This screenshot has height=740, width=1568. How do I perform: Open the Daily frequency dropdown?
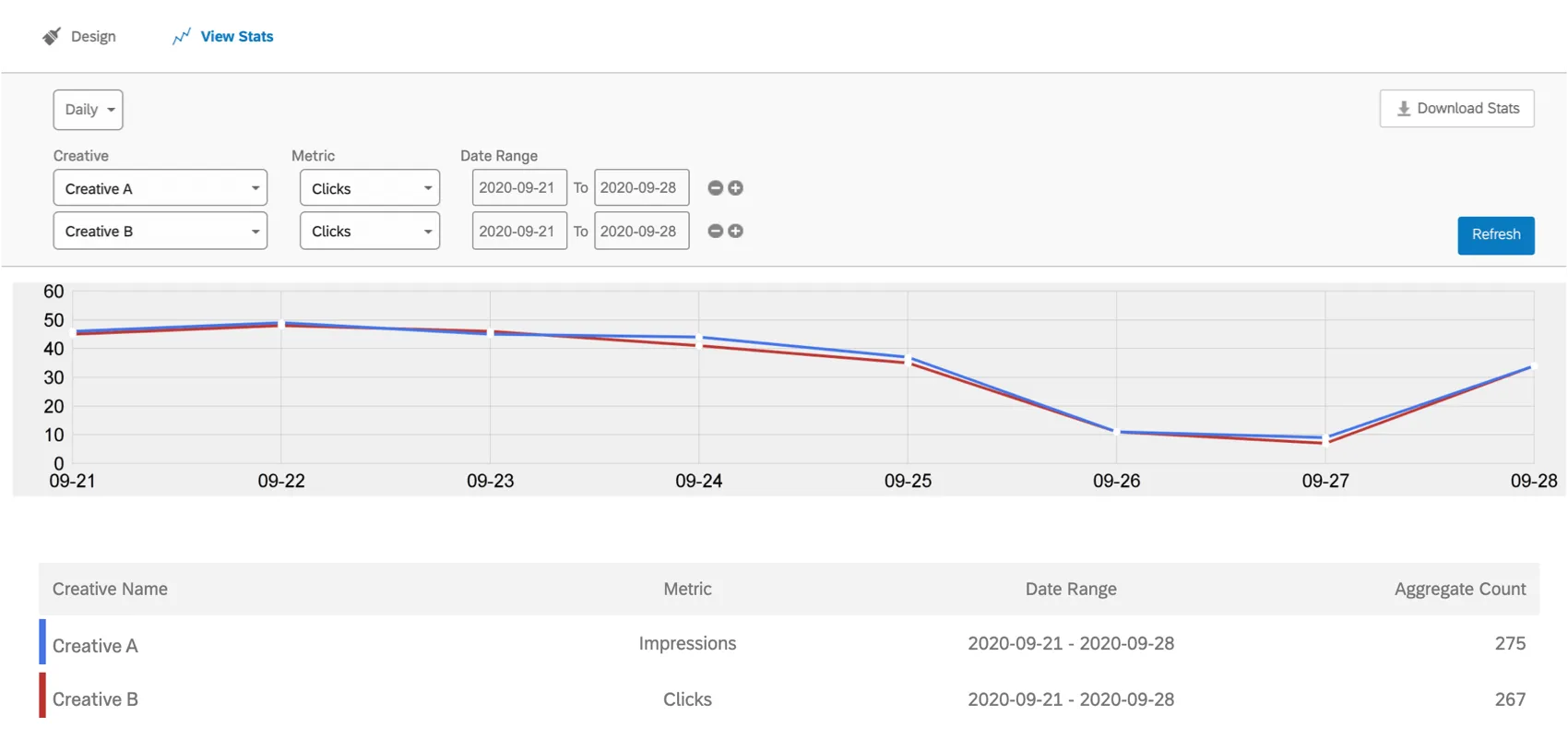tap(88, 109)
